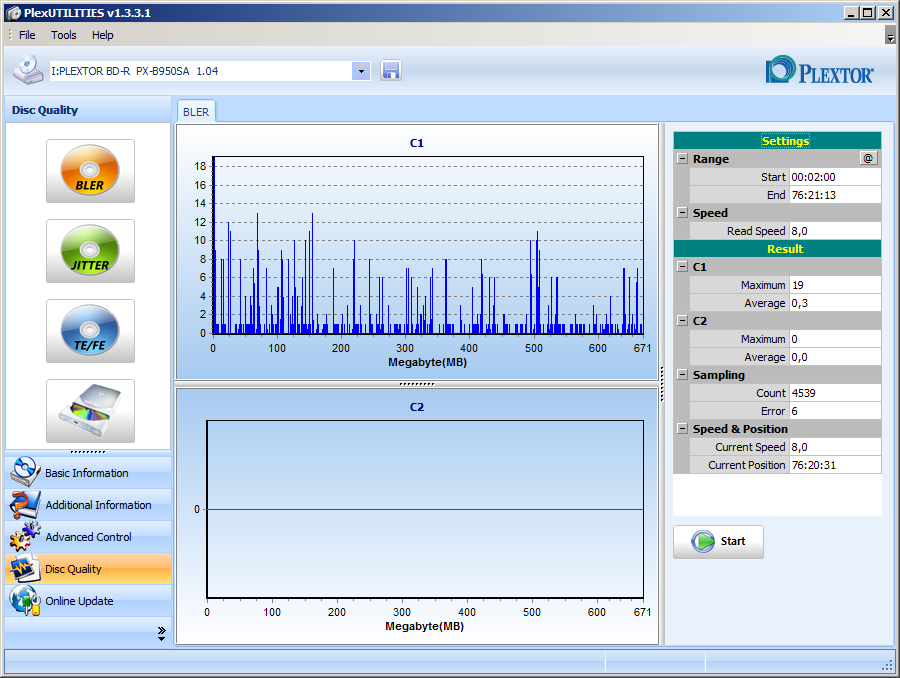Click the Basic Information disc icon

[25, 472]
